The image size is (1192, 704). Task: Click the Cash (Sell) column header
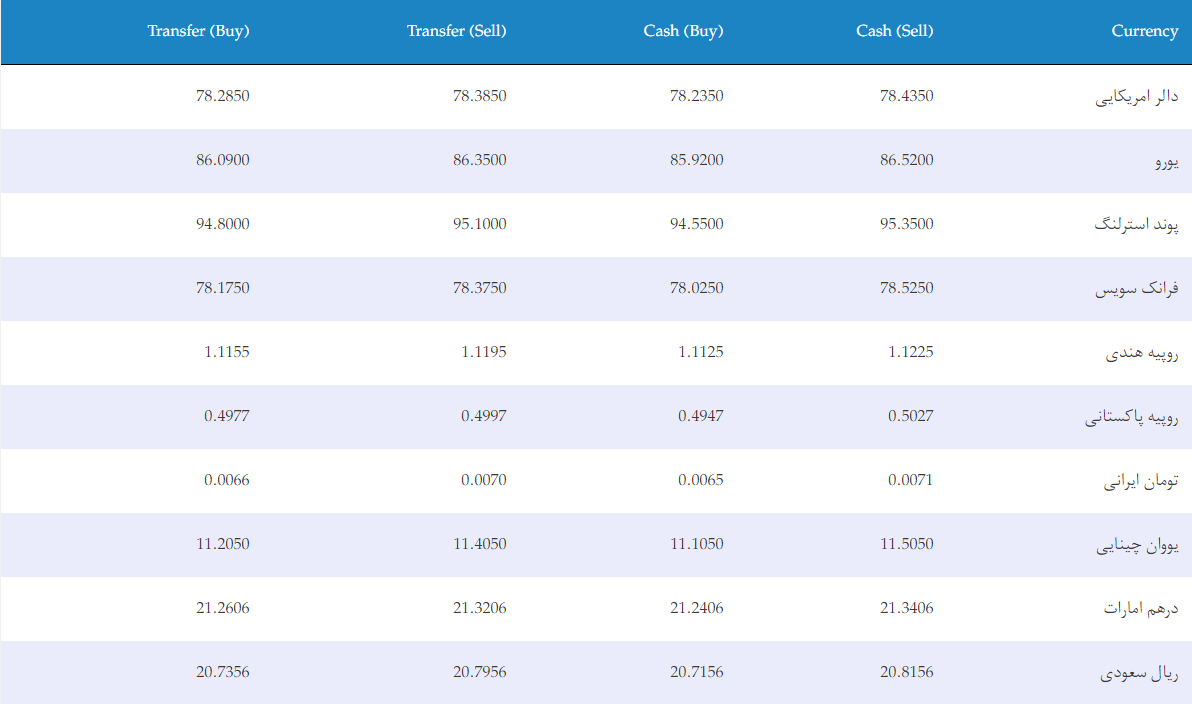(895, 31)
